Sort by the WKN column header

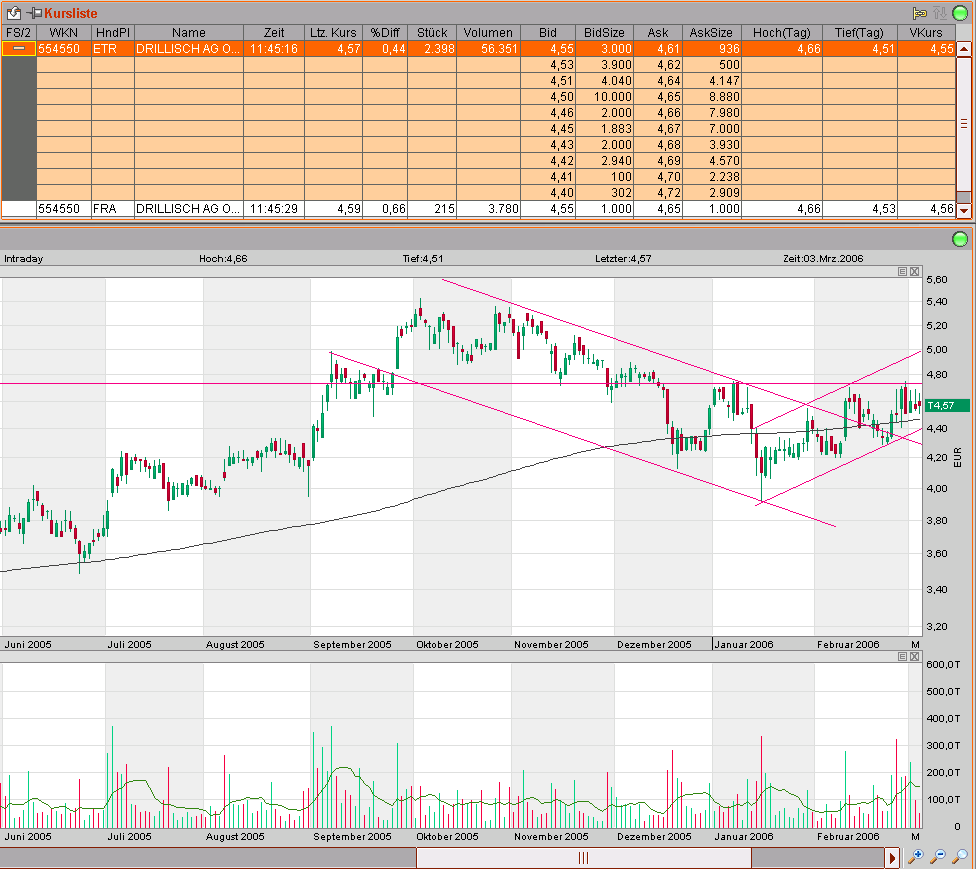[63, 32]
